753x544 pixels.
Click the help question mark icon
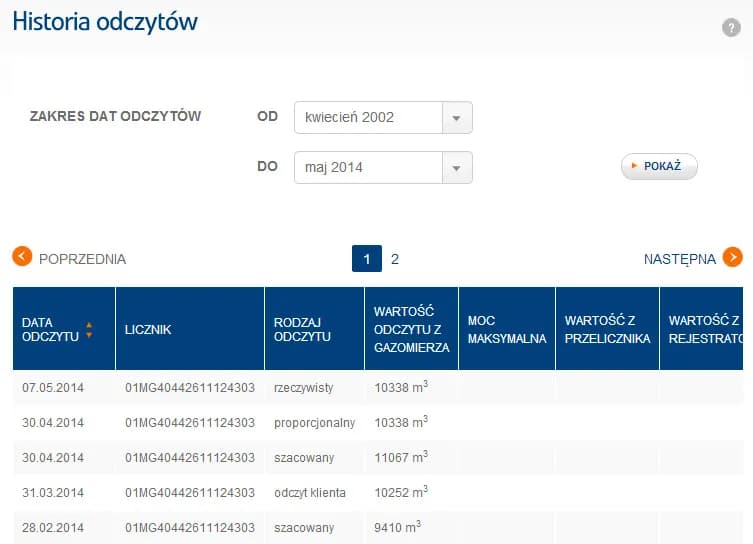(731, 28)
